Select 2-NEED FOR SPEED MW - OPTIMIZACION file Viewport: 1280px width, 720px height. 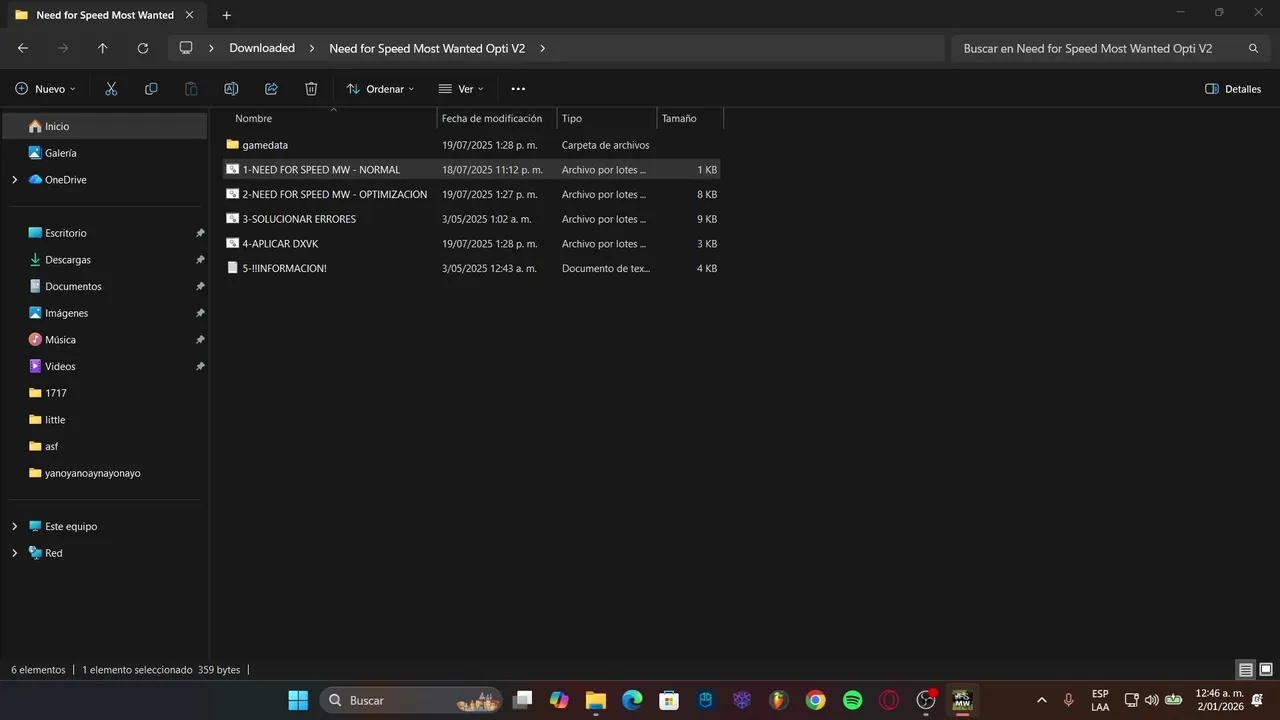click(x=471, y=194)
